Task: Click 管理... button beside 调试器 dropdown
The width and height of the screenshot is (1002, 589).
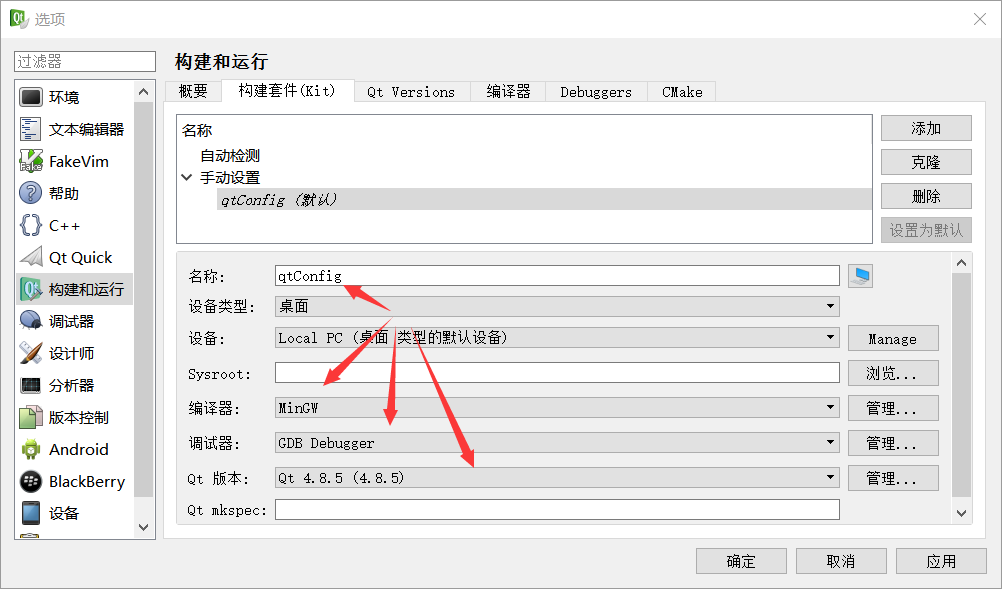Action: click(893, 443)
